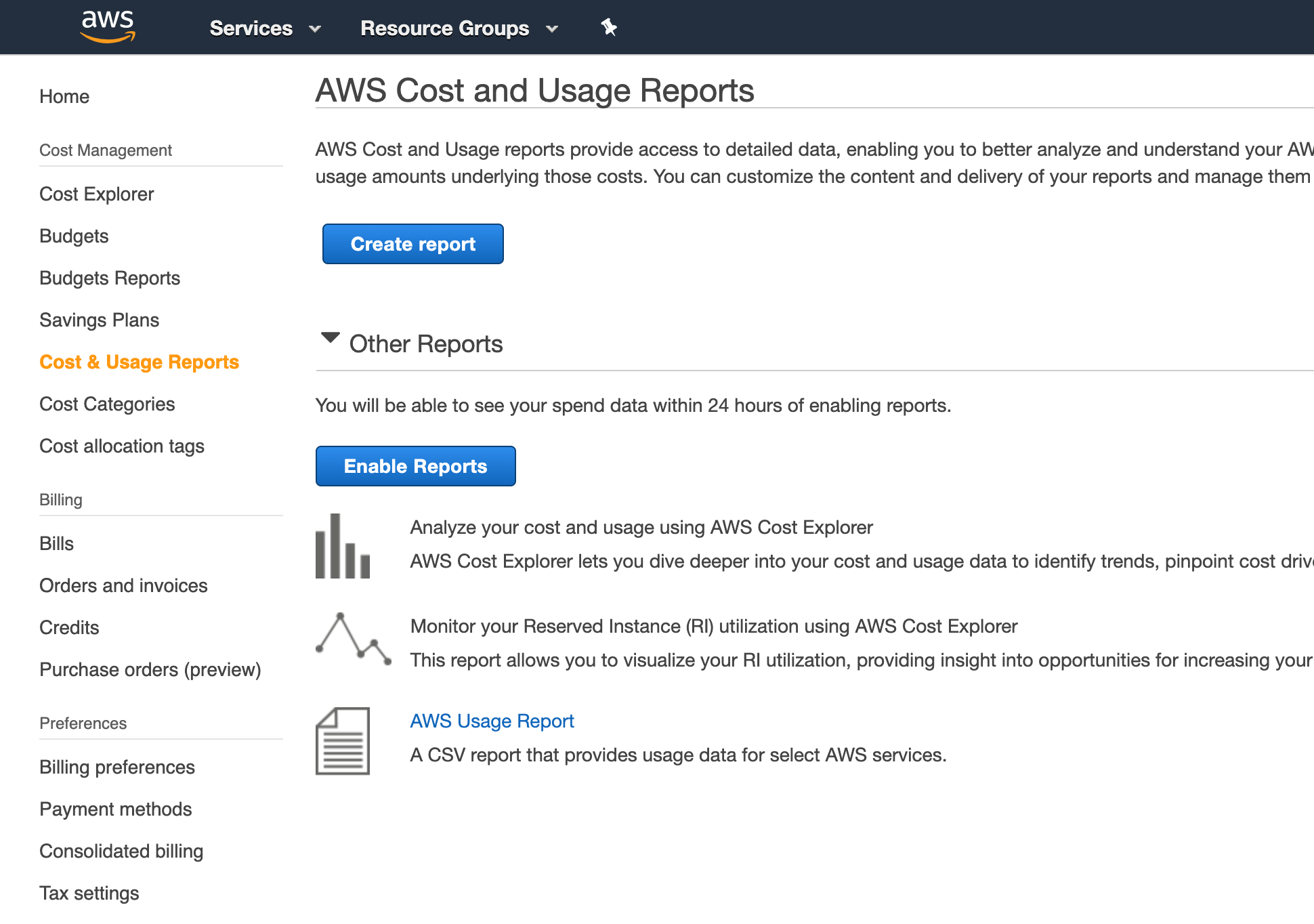Viewport: 1314px width, 924px height.
Task: Open the Resource Groups dropdown
Action: tap(459, 28)
